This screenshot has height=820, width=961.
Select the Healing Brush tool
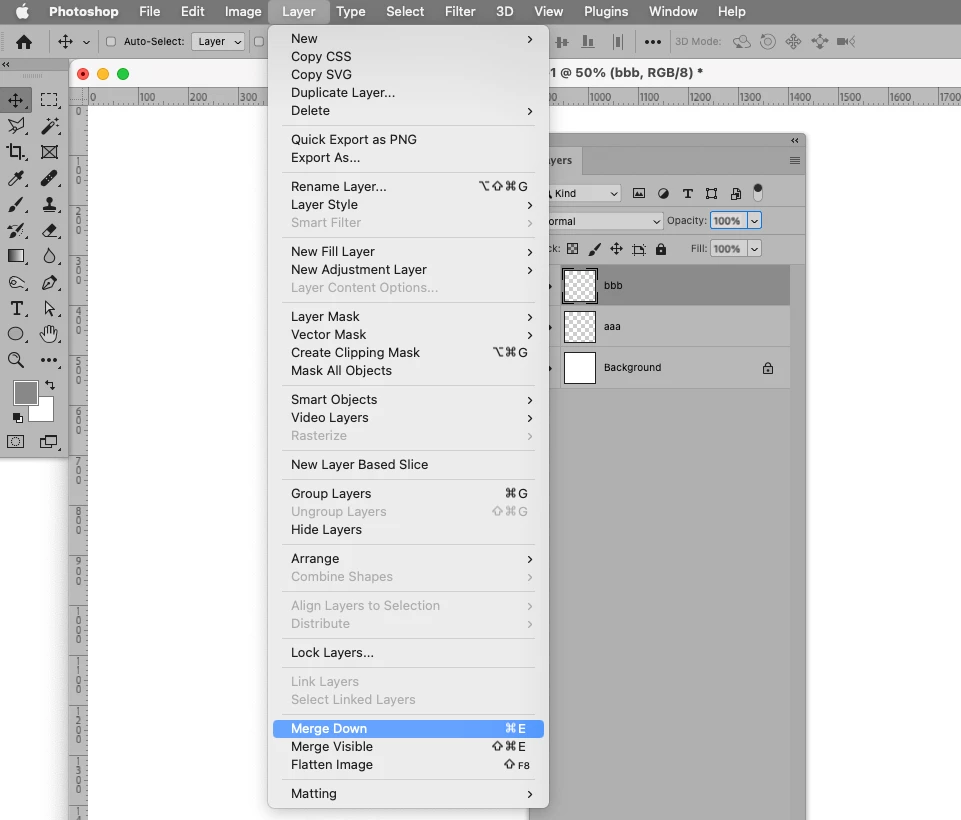point(50,178)
